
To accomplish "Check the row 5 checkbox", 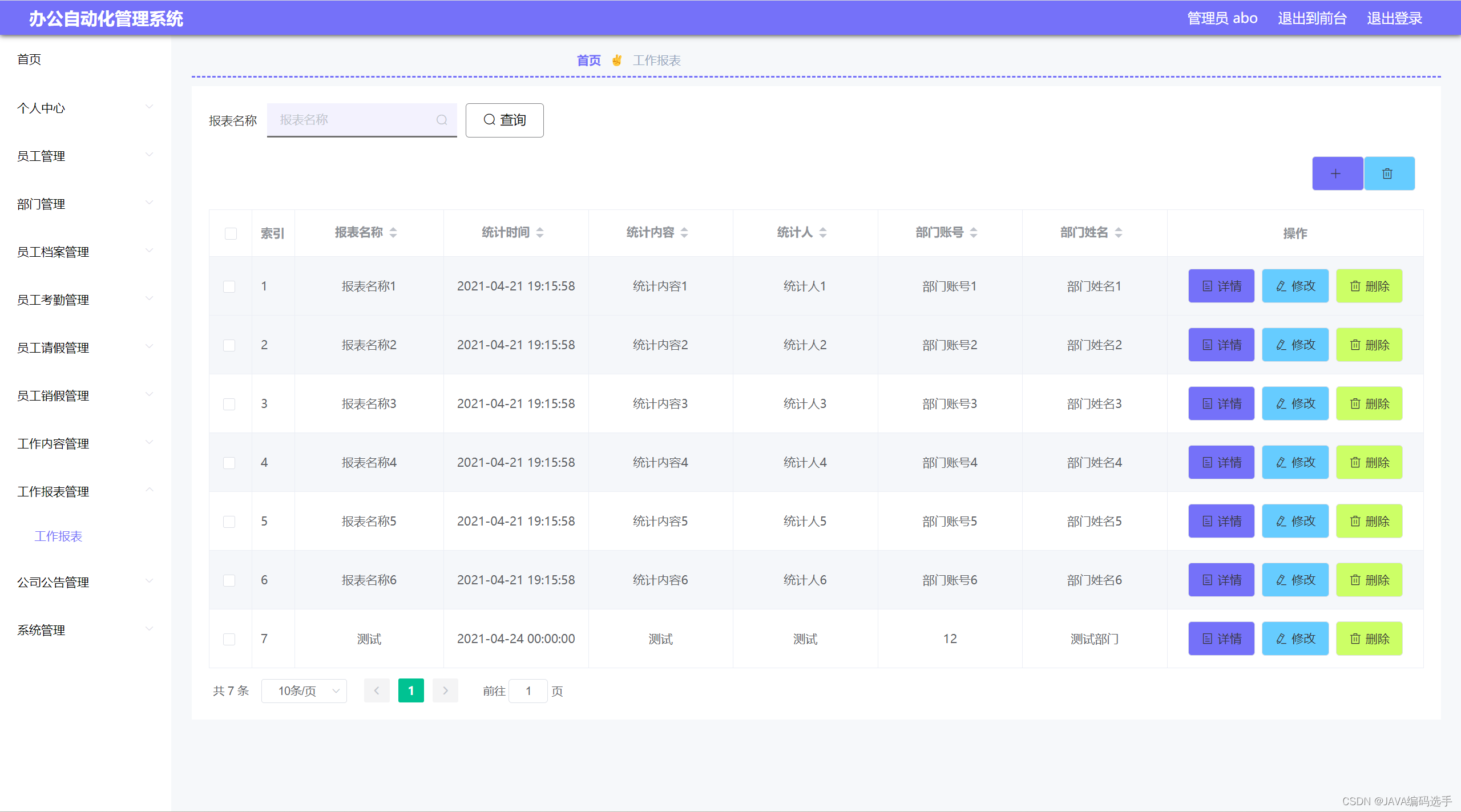I will [x=229, y=522].
